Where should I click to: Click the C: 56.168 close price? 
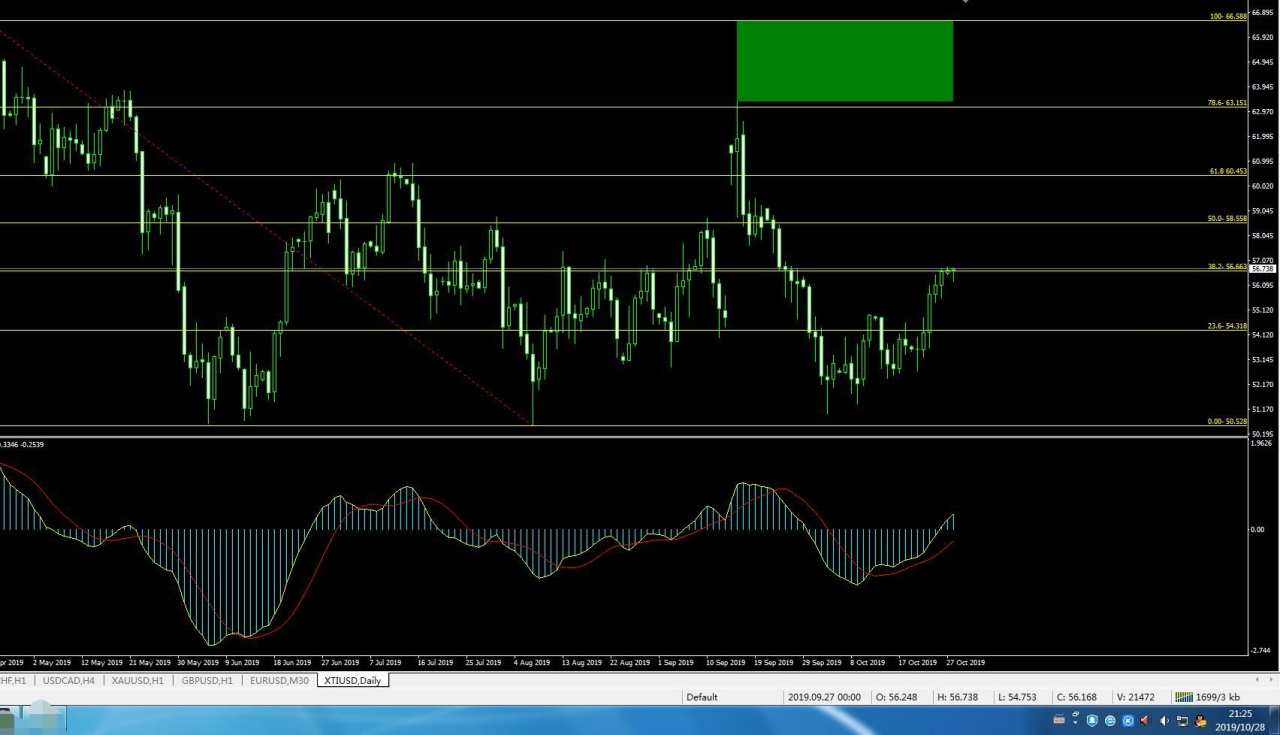pyautogui.click(x=1078, y=697)
